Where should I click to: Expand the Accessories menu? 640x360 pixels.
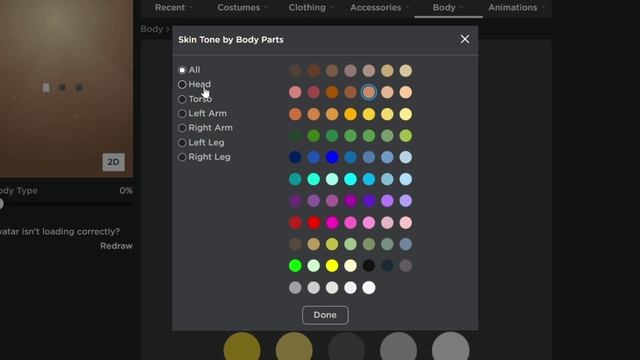(380, 7)
